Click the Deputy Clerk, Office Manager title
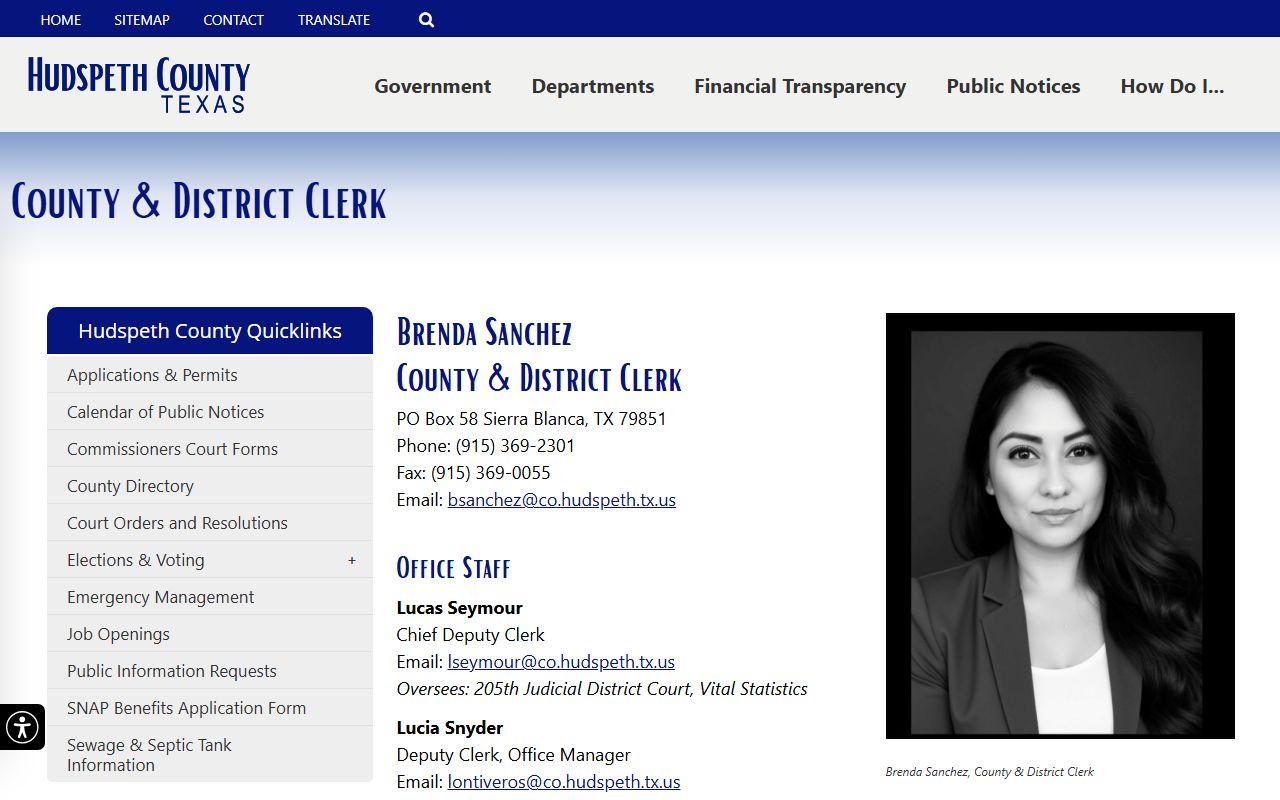This screenshot has height=800, width=1280. (514, 755)
